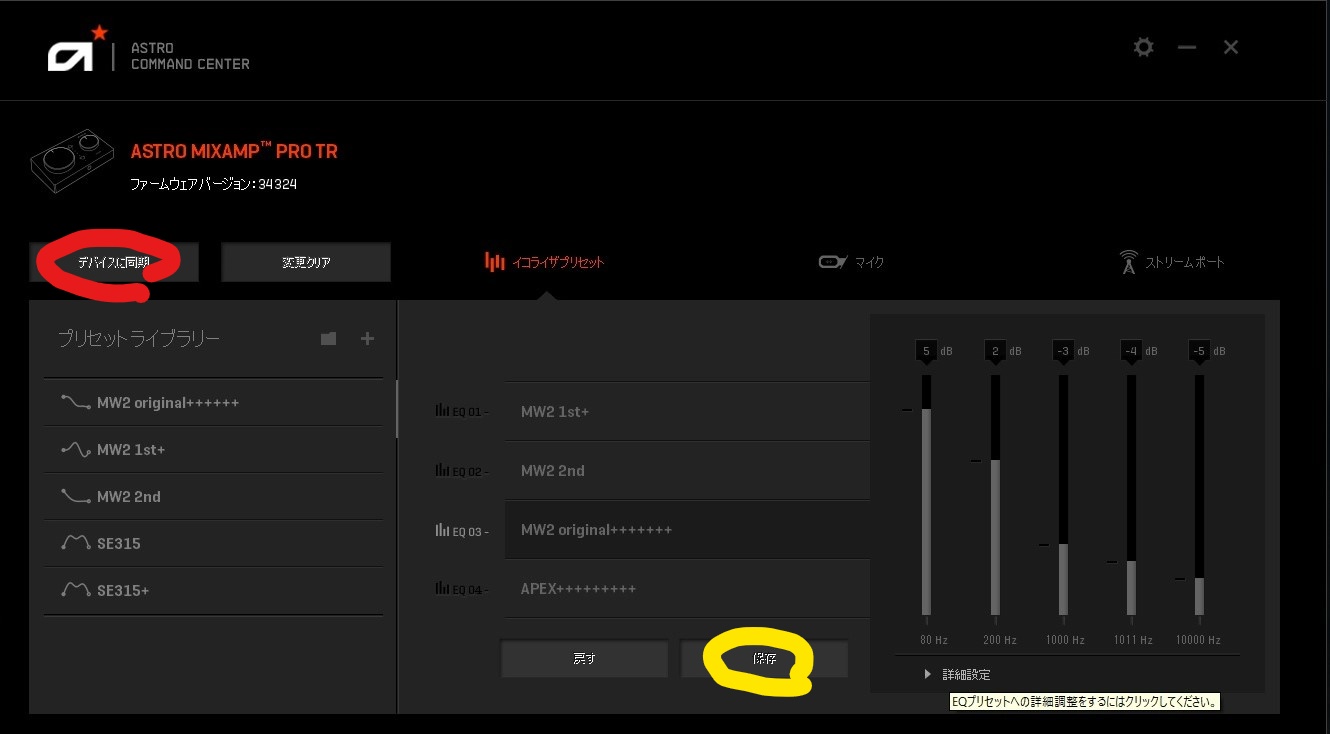Image resolution: width=1330 pixels, height=734 pixels.
Task: Select the イコライザプリセット tab
Action: point(545,262)
